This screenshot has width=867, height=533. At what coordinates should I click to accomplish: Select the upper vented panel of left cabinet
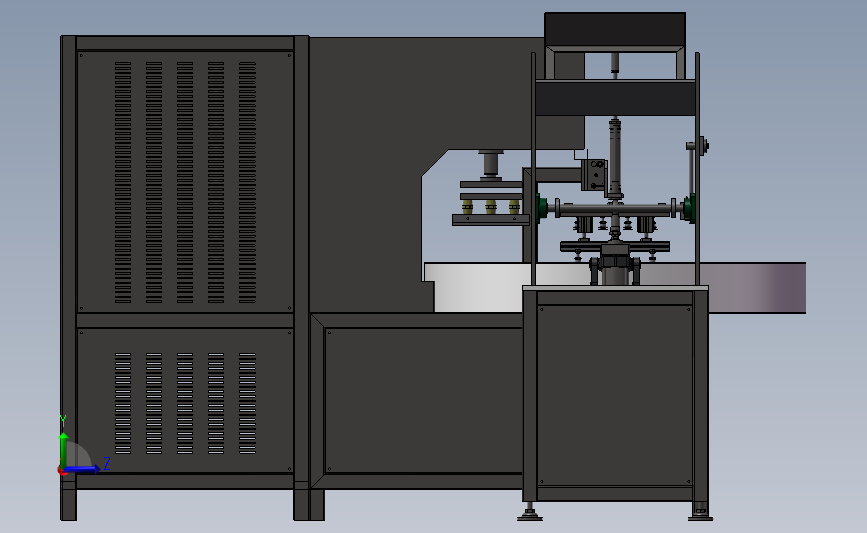pos(185,182)
